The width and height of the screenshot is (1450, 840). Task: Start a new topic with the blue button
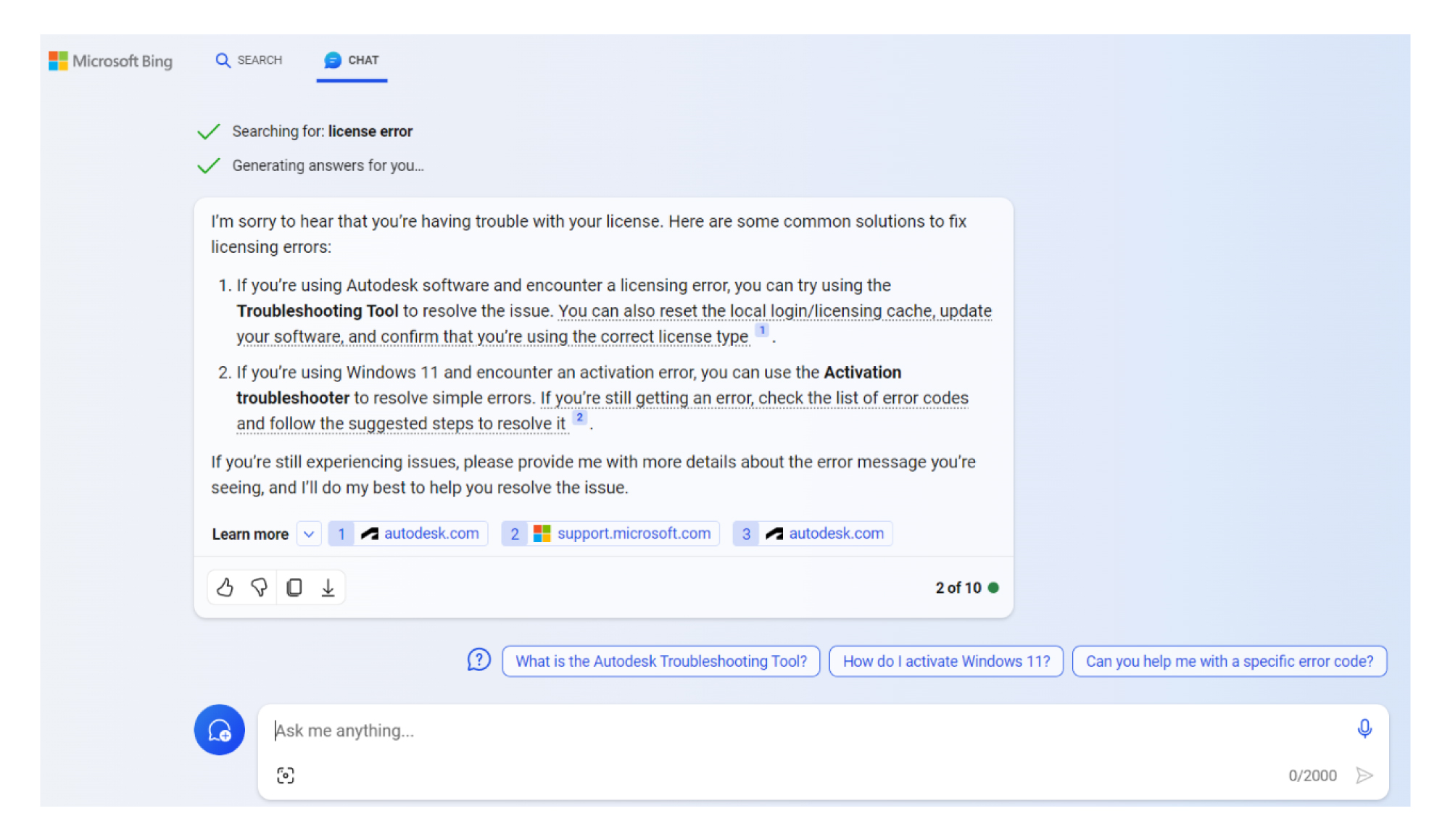219,730
